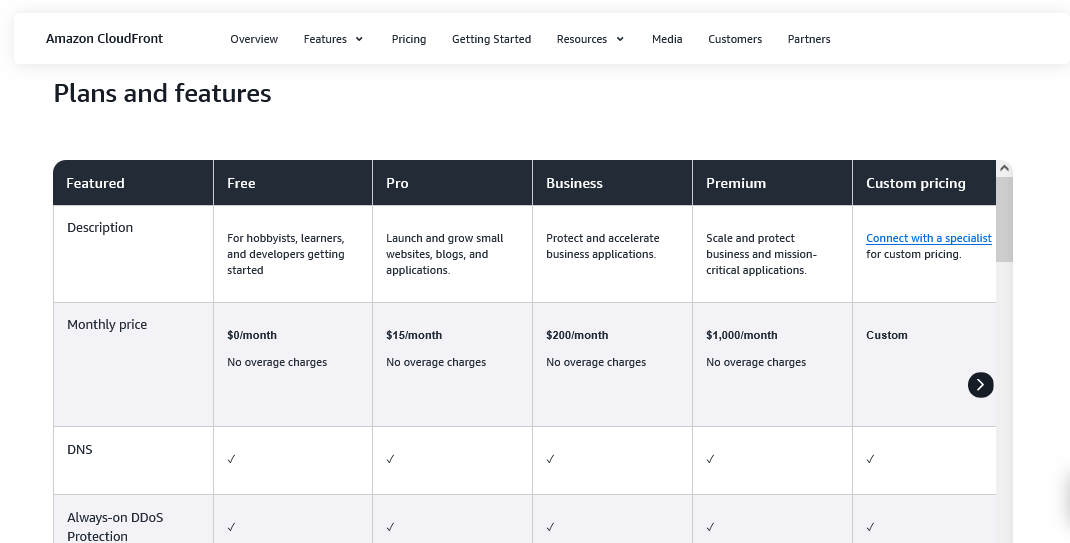
Task: Click DNS checkmark under Premium column
Action: tap(710, 459)
